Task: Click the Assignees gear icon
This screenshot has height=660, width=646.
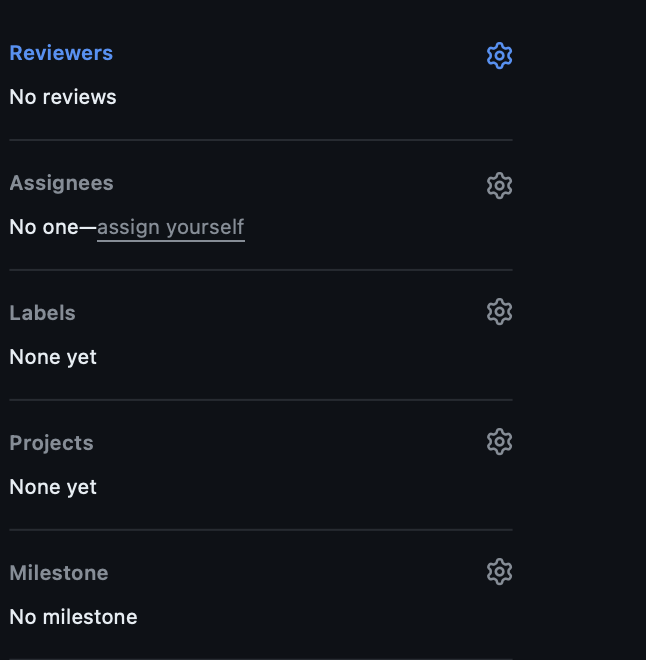Action: coord(499,185)
